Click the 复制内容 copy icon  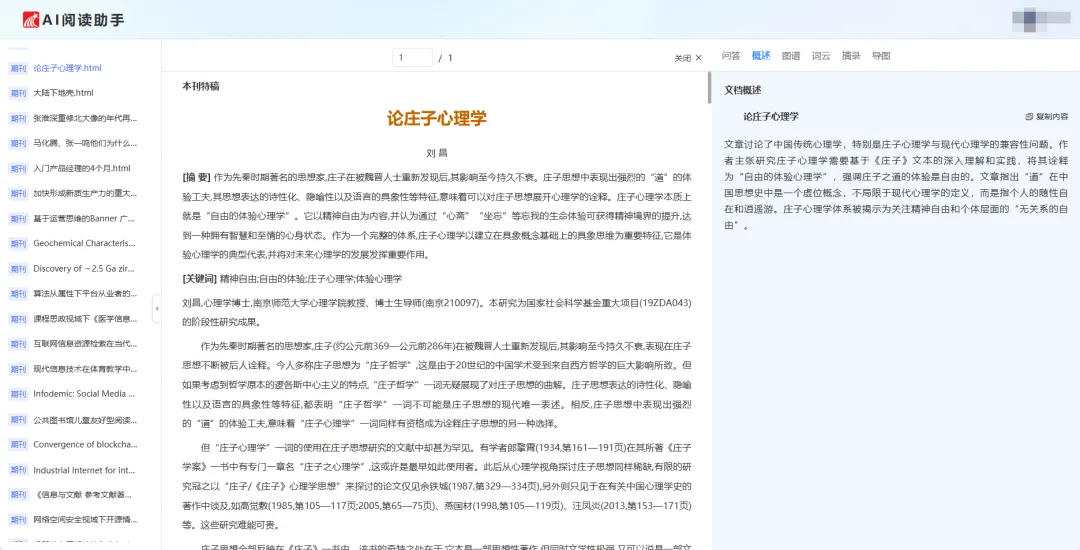tap(1029, 117)
